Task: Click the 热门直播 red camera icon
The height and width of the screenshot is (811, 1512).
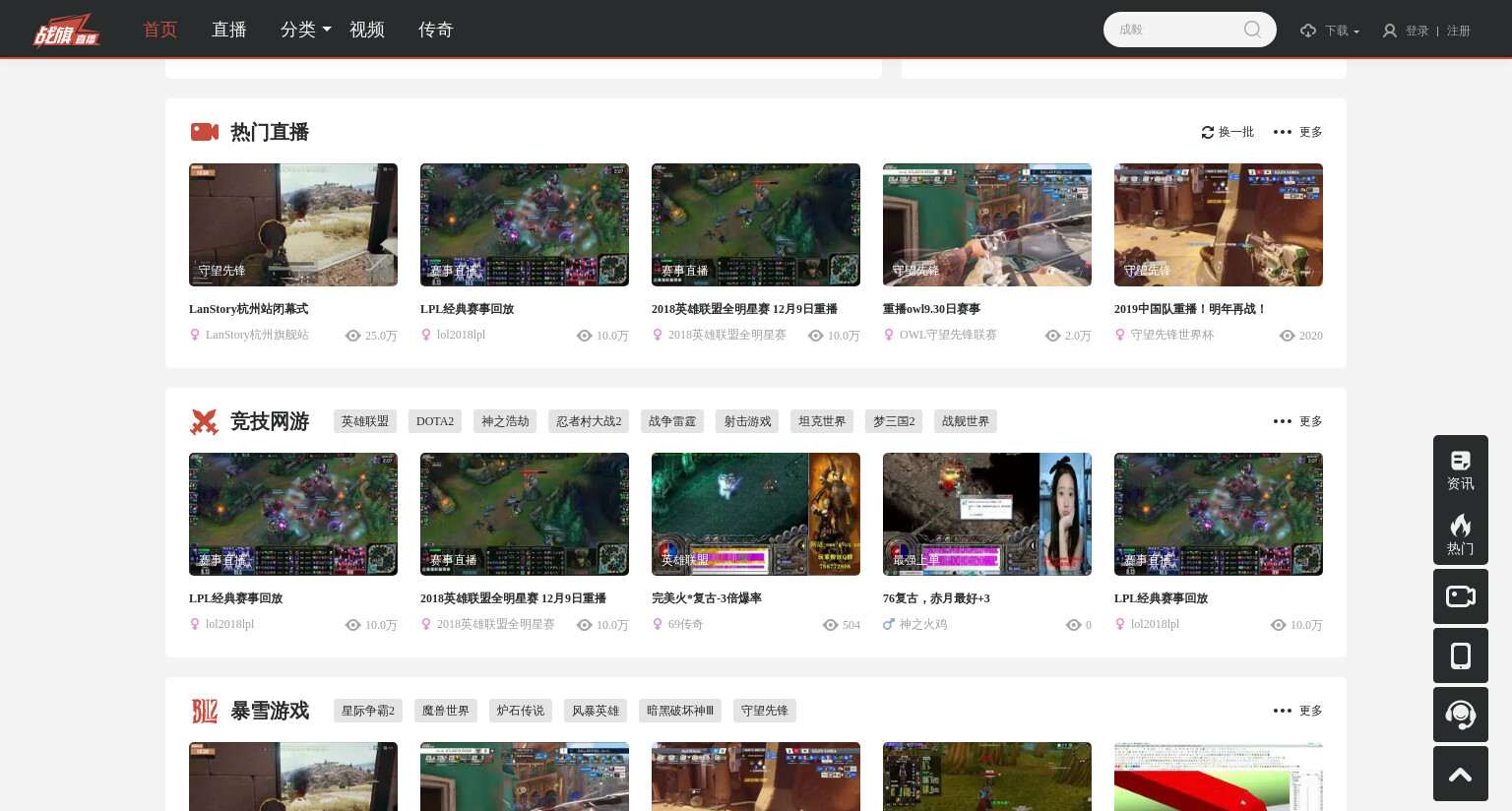Action: click(205, 132)
